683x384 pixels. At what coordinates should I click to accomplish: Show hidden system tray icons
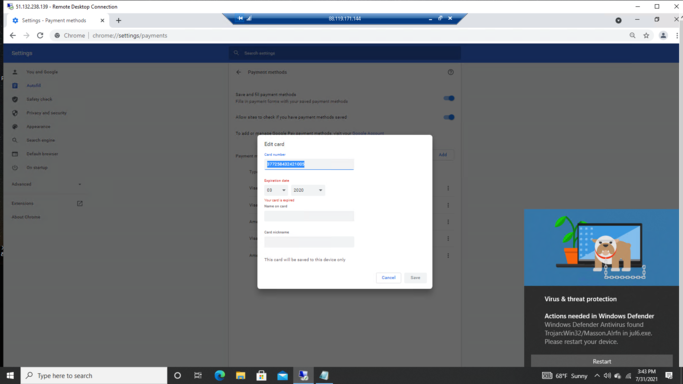597,376
